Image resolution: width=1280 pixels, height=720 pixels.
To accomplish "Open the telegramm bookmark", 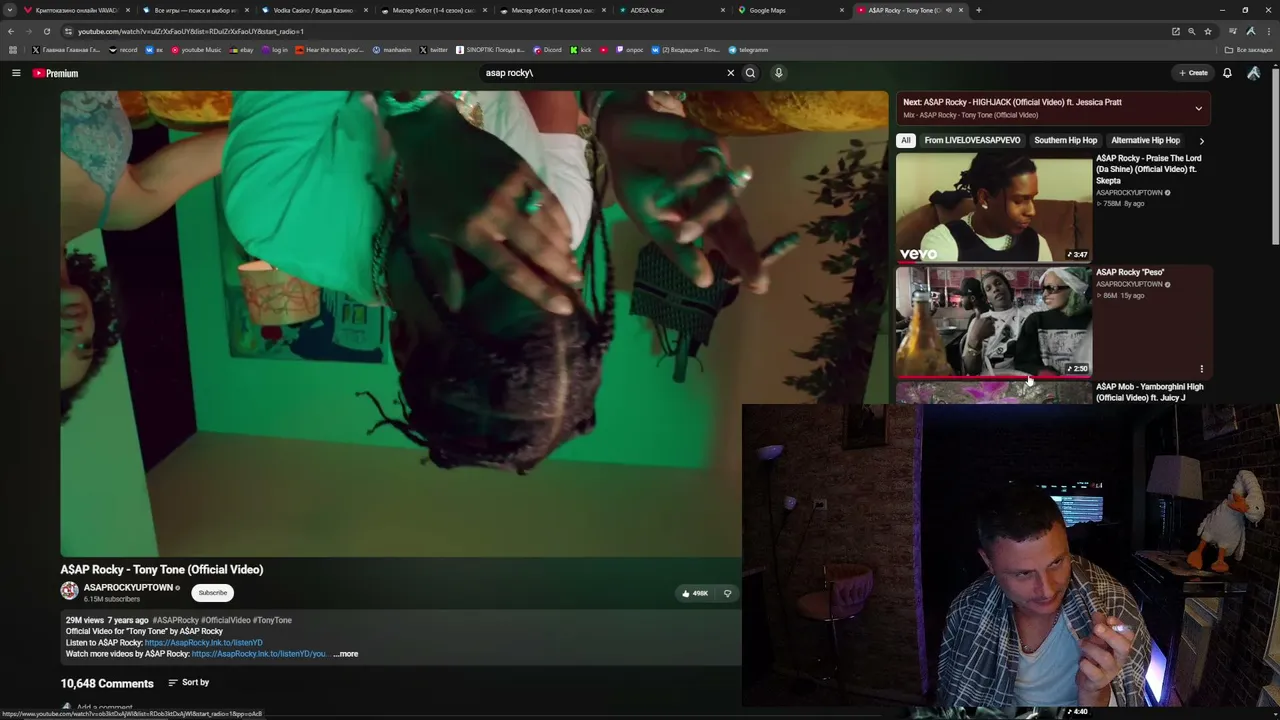I will click(x=748, y=50).
